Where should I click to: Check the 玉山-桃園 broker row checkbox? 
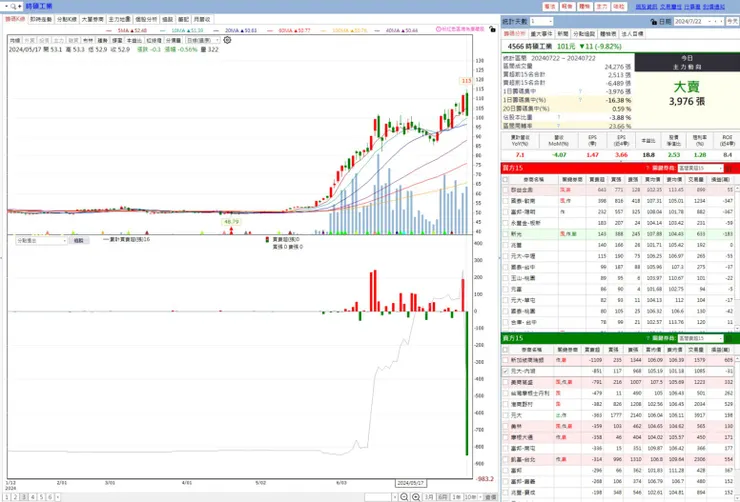(x=506, y=278)
